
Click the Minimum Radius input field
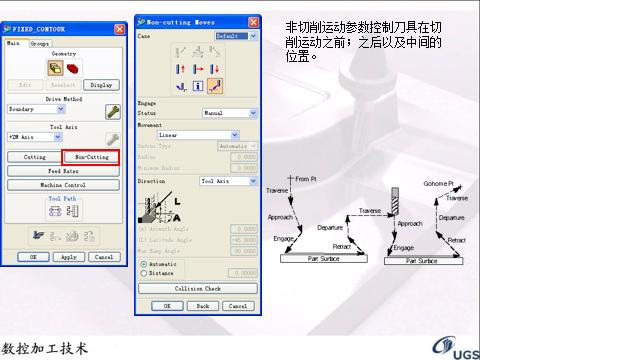pos(244,168)
